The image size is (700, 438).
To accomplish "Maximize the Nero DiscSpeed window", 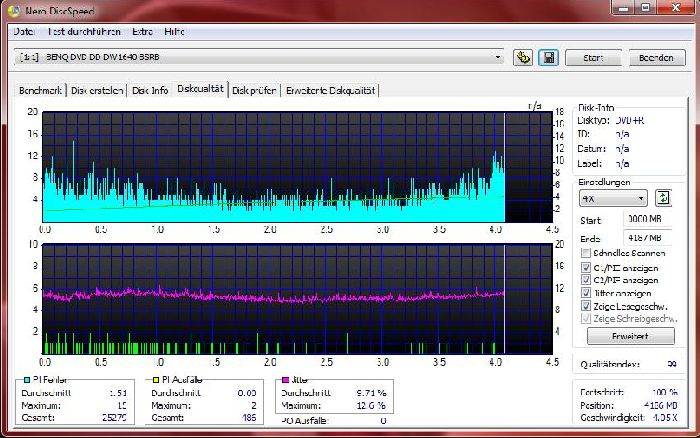I will pyautogui.click(x=645, y=8).
